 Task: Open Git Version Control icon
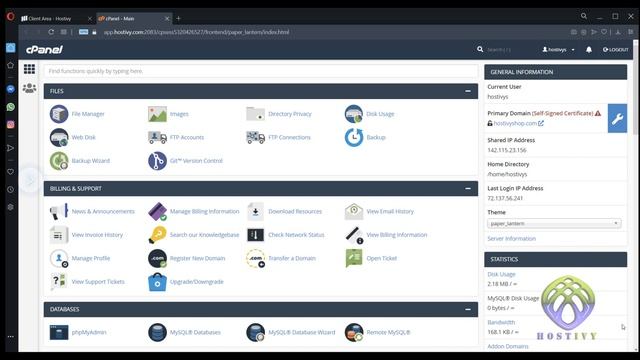(x=157, y=161)
